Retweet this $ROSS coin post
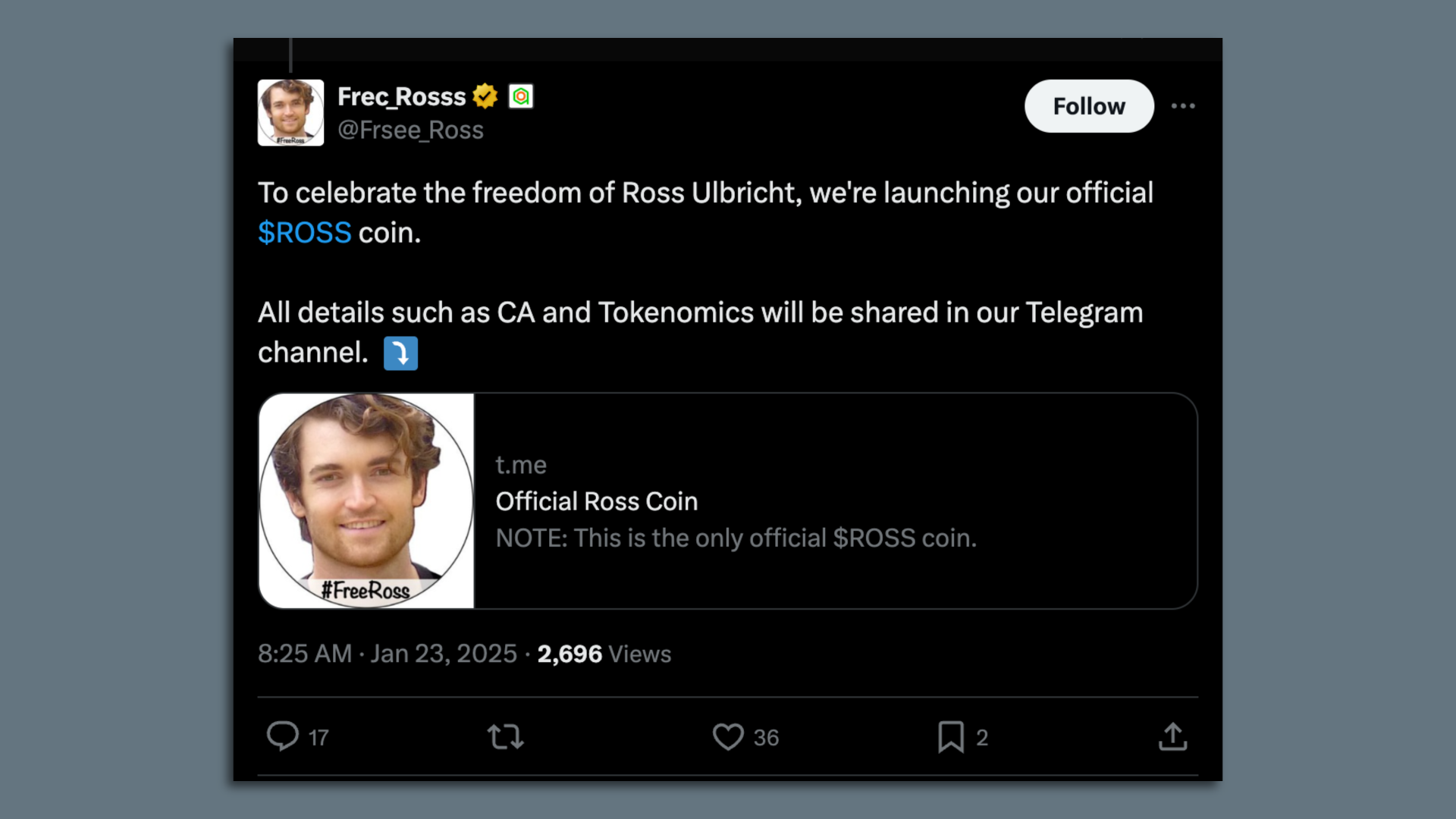Viewport: 1456px width, 819px height. click(505, 736)
